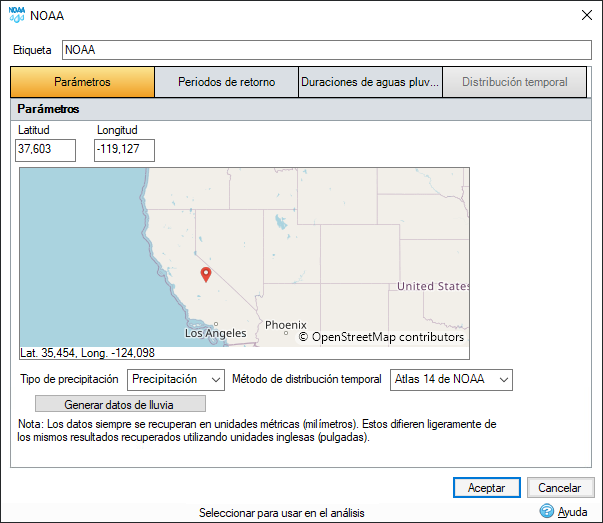
Task: Click the OpenStreetMap contributors attribution
Action: click(x=381, y=337)
